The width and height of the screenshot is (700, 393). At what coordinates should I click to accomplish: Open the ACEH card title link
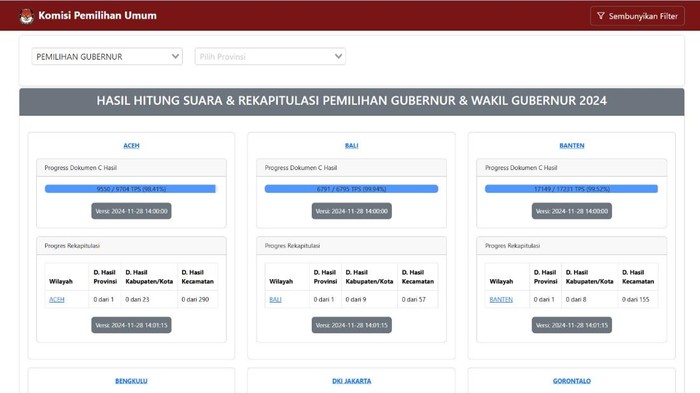click(x=131, y=146)
